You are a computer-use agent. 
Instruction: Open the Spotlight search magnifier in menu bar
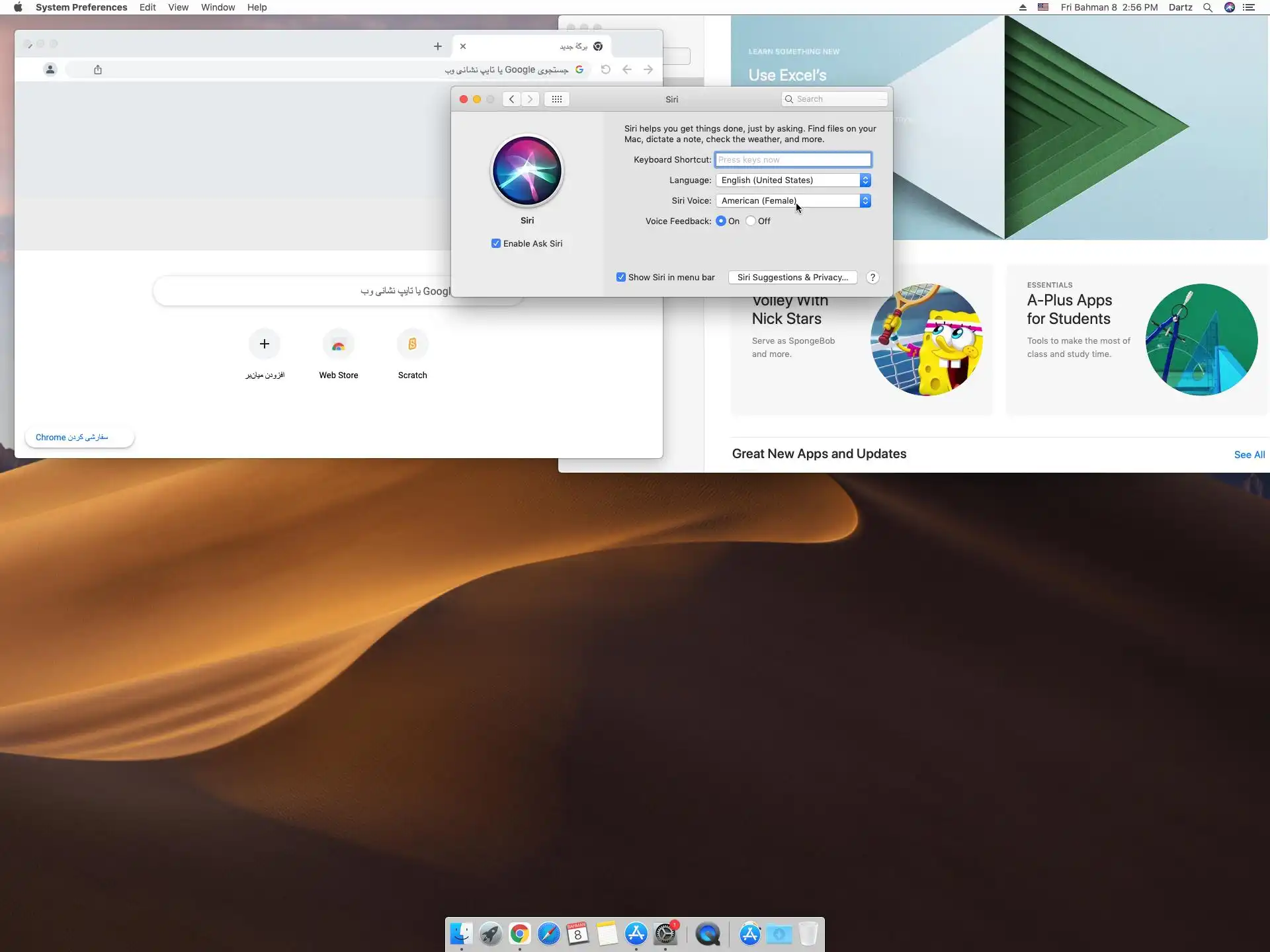point(1207,7)
